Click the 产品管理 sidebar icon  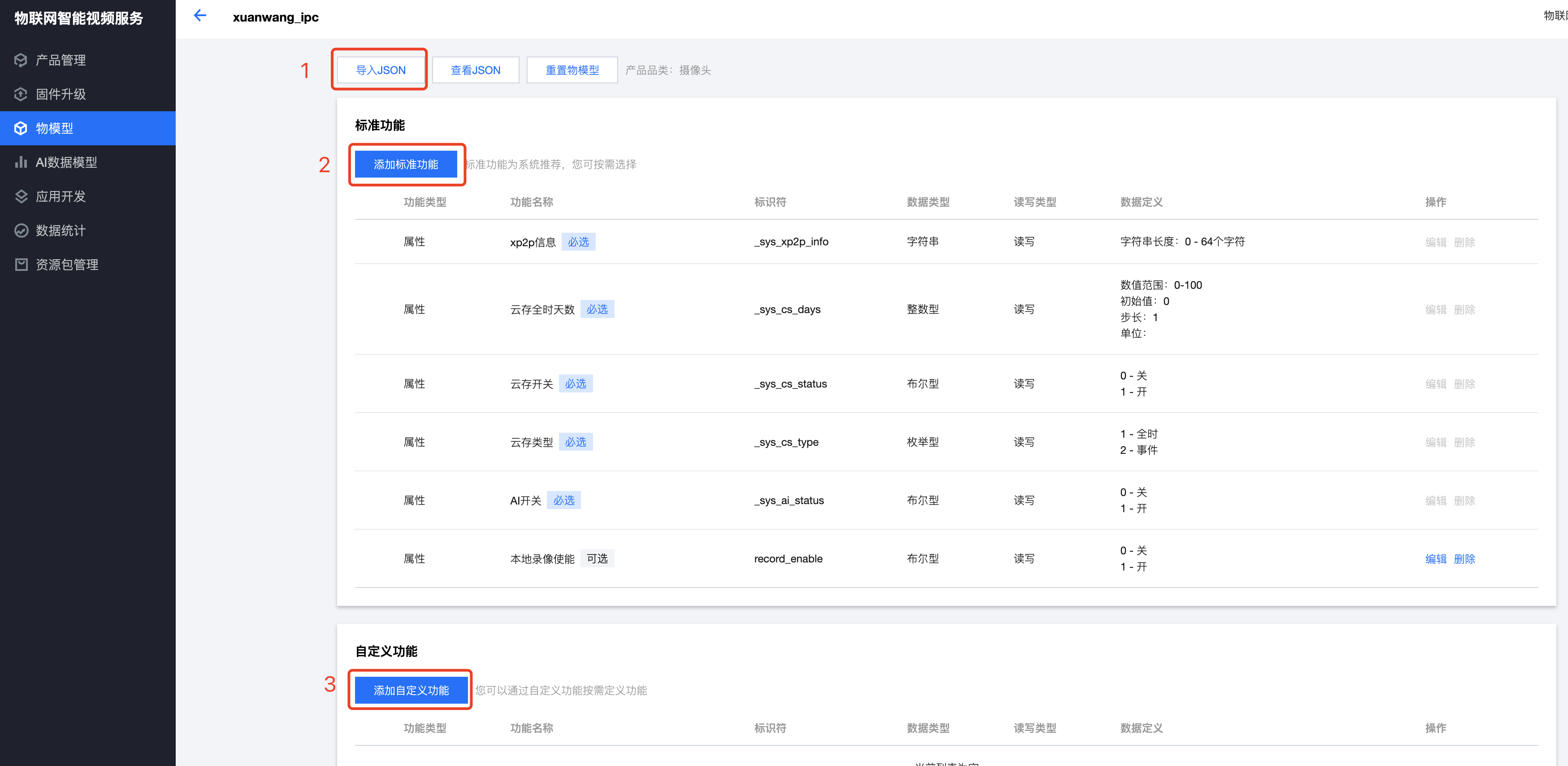[22, 60]
